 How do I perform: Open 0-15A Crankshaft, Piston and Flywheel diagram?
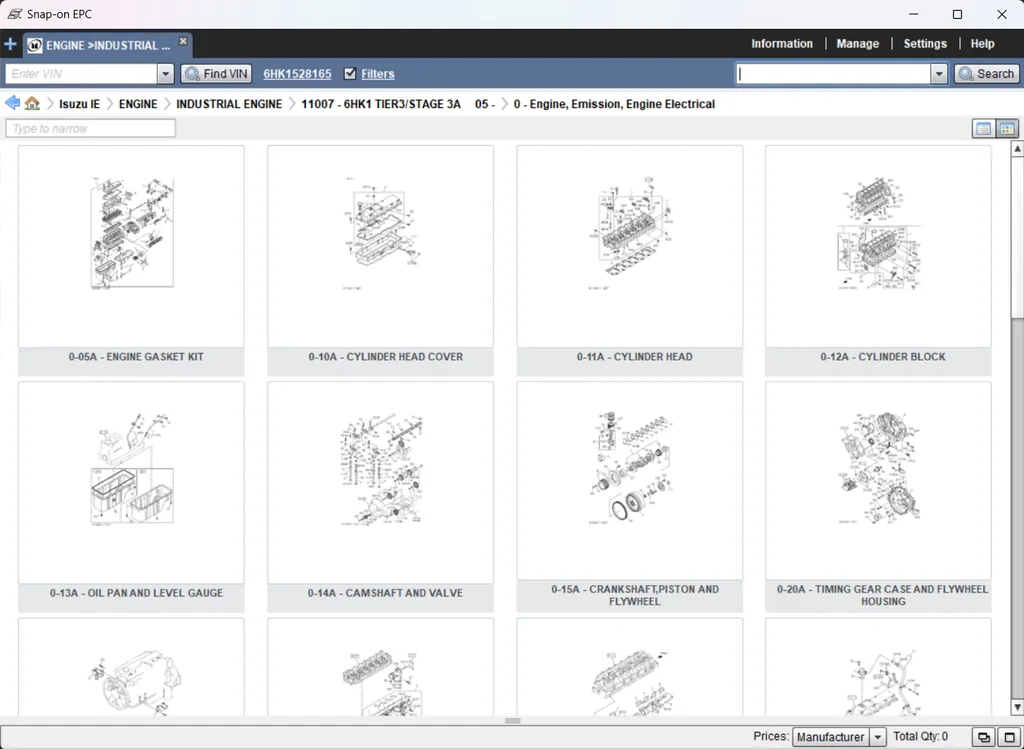pyautogui.click(x=630, y=481)
